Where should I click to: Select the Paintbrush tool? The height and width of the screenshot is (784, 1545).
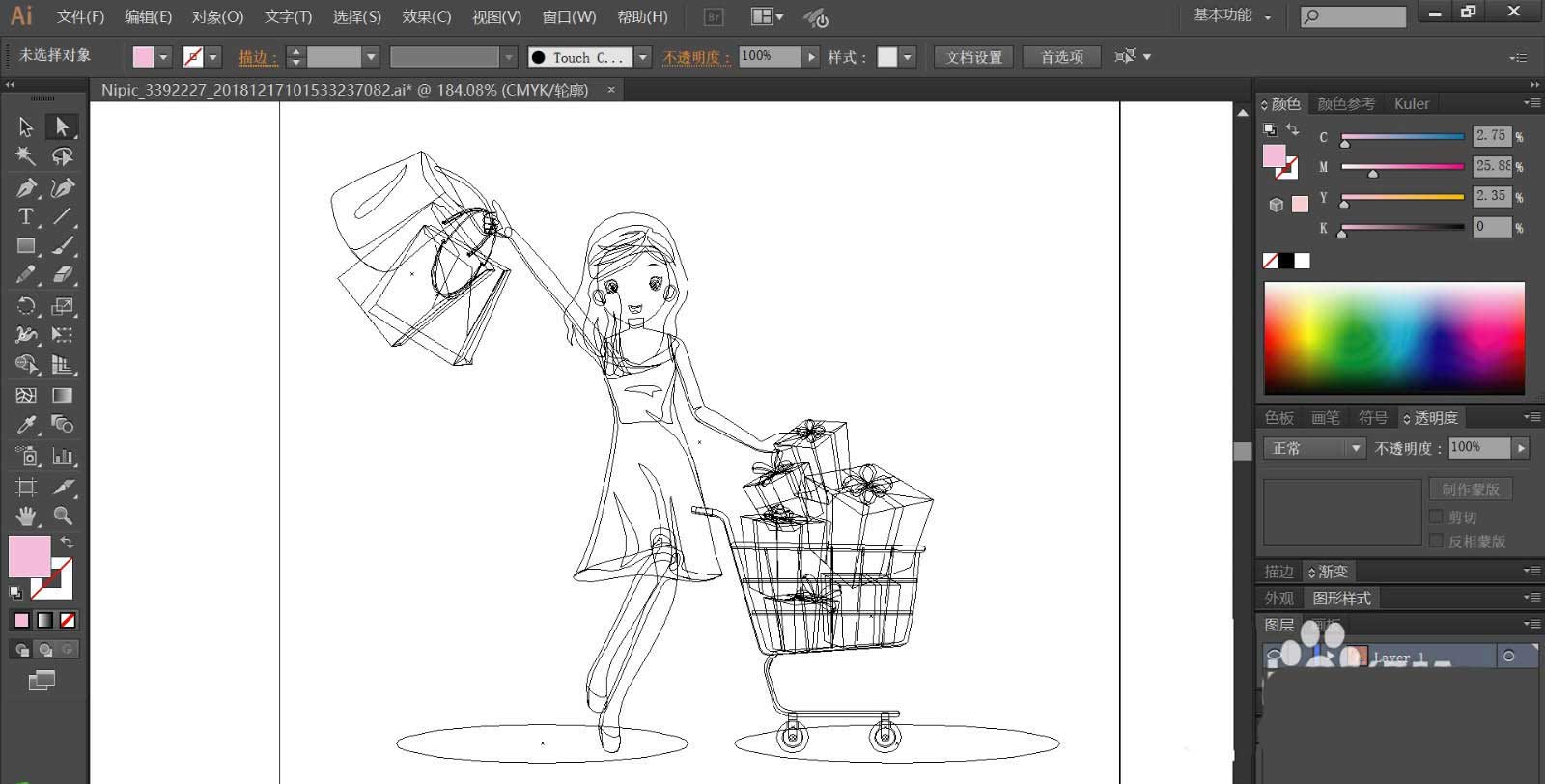pyautogui.click(x=62, y=246)
